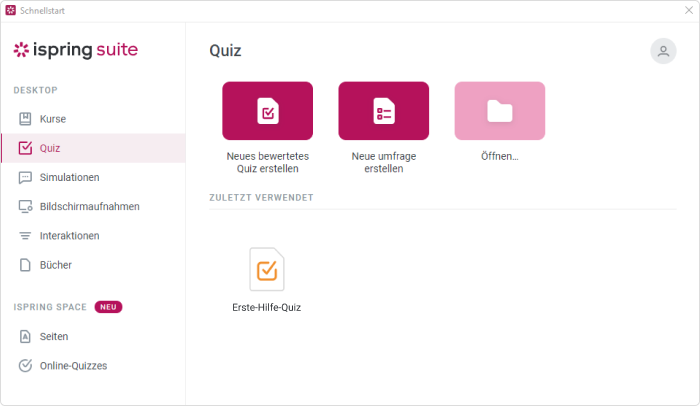
Task: Click the Kurse bookmark icon in sidebar
Action: tap(25, 119)
